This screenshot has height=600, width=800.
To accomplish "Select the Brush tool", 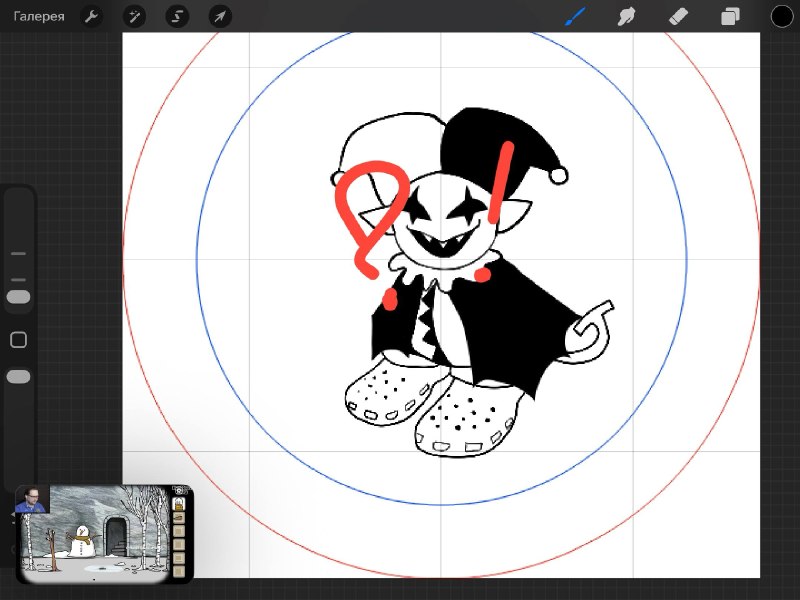I will click(576, 16).
